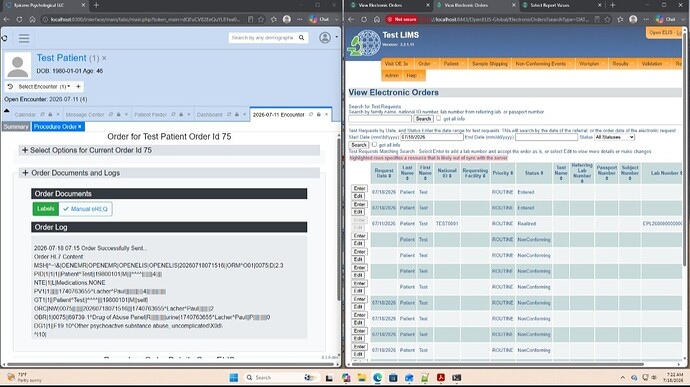The image size is (690, 387).
Task: Lock the Calendar tab
Action: pyautogui.click(x=50, y=114)
